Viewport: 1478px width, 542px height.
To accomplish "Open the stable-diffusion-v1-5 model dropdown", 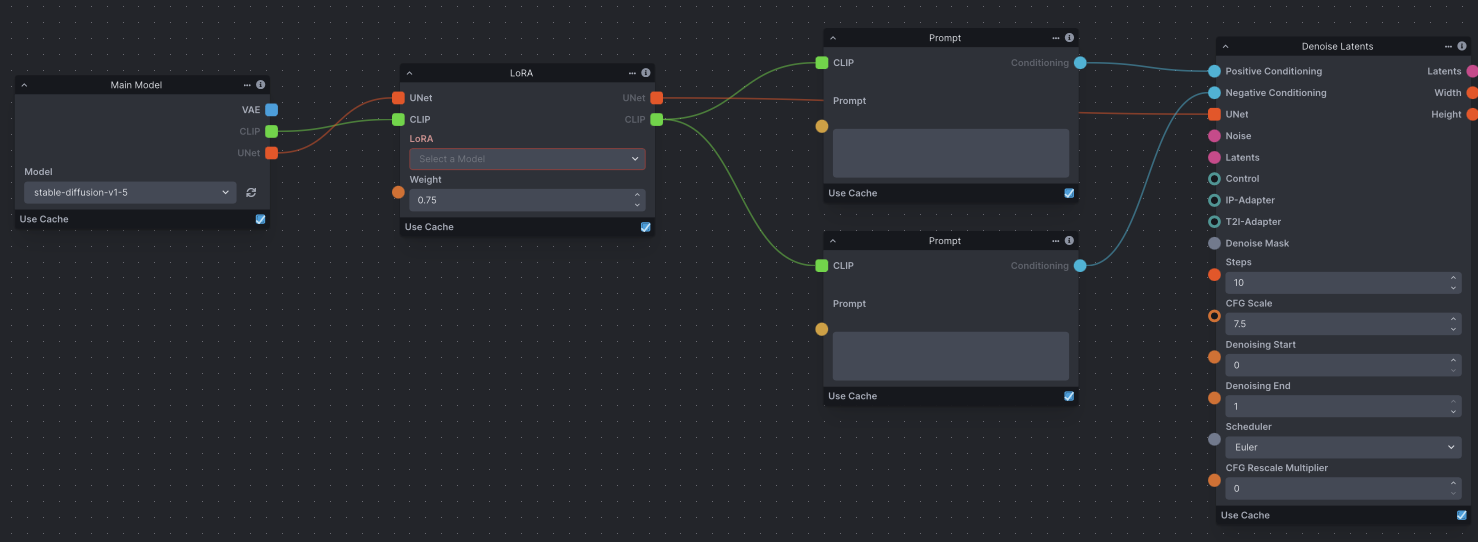I will click(130, 192).
